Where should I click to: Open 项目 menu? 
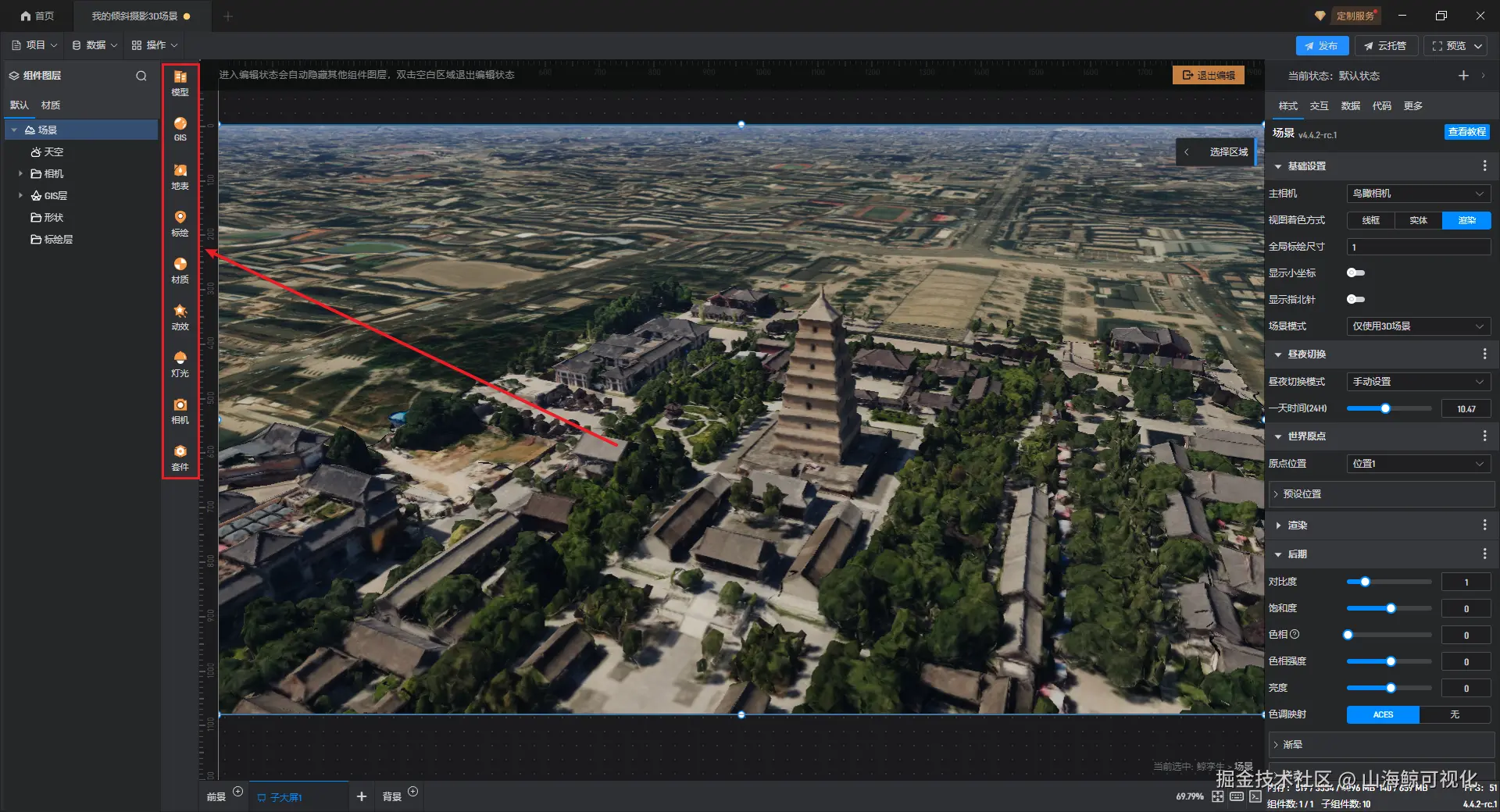34,45
